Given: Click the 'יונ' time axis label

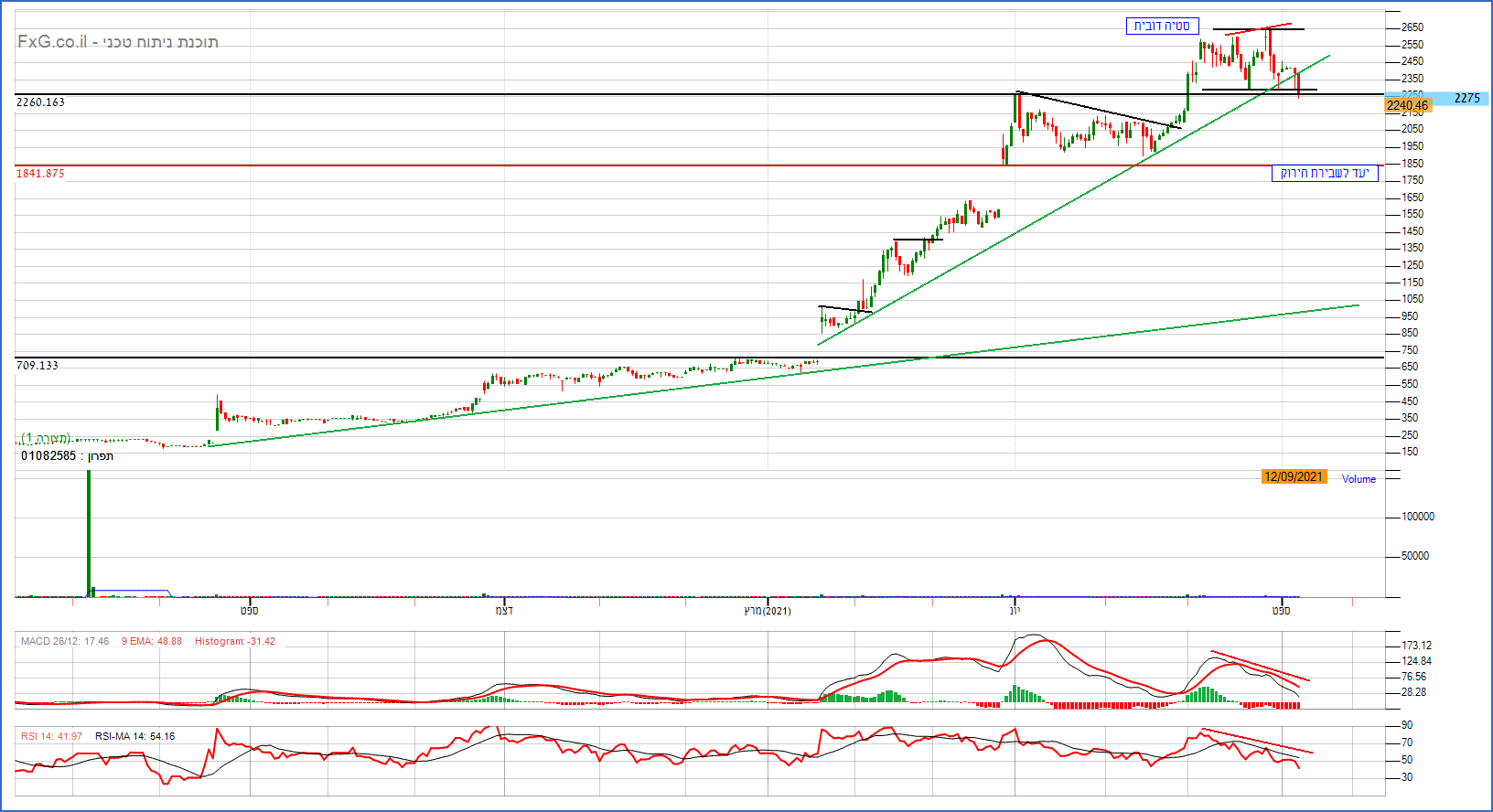Looking at the screenshot, I should pos(1015,611).
